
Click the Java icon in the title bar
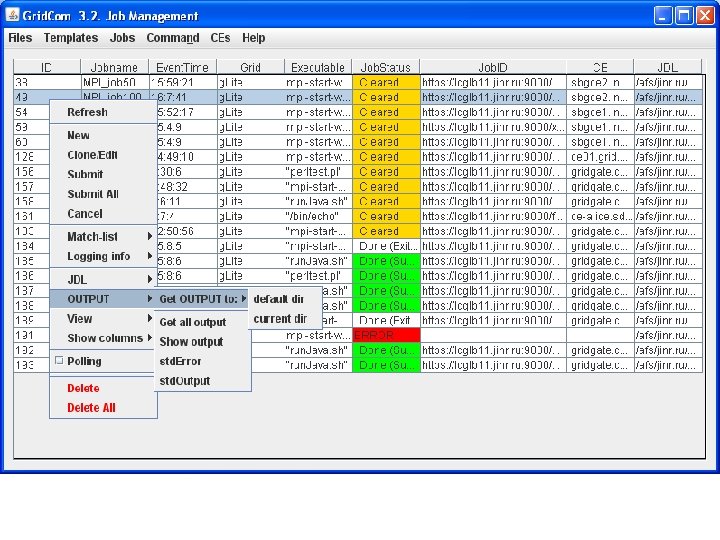tap(12, 15)
